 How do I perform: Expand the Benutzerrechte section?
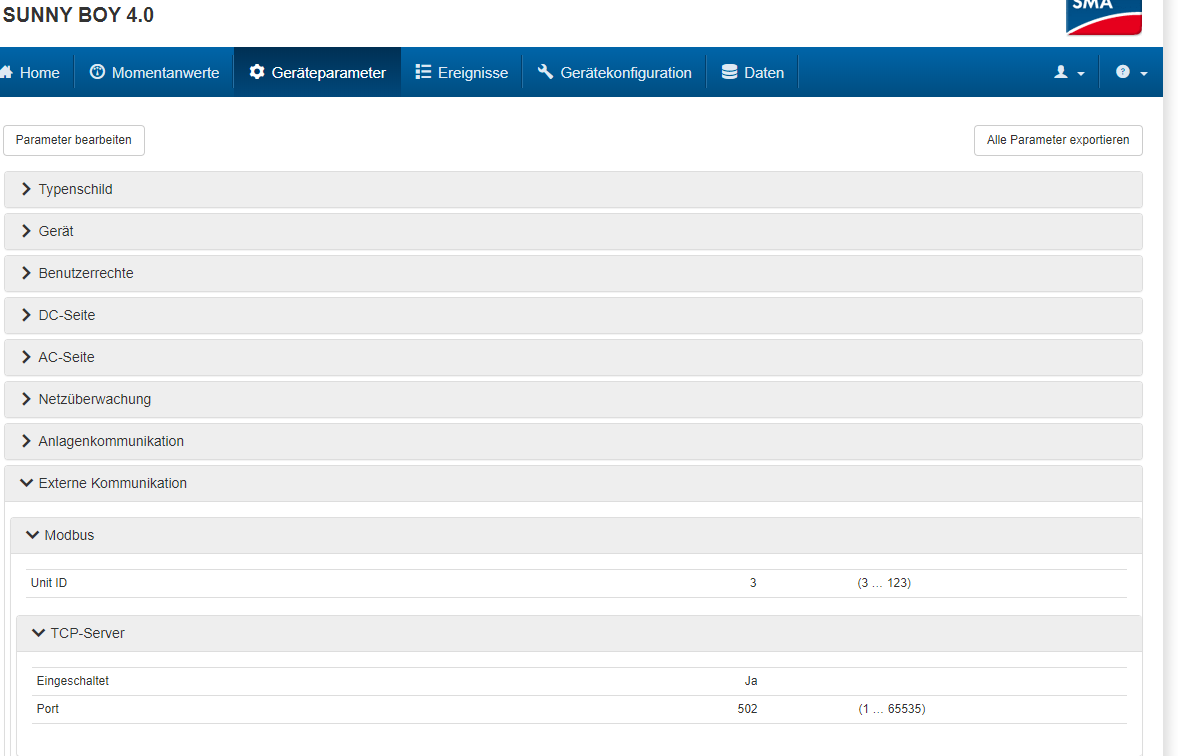(573, 273)
